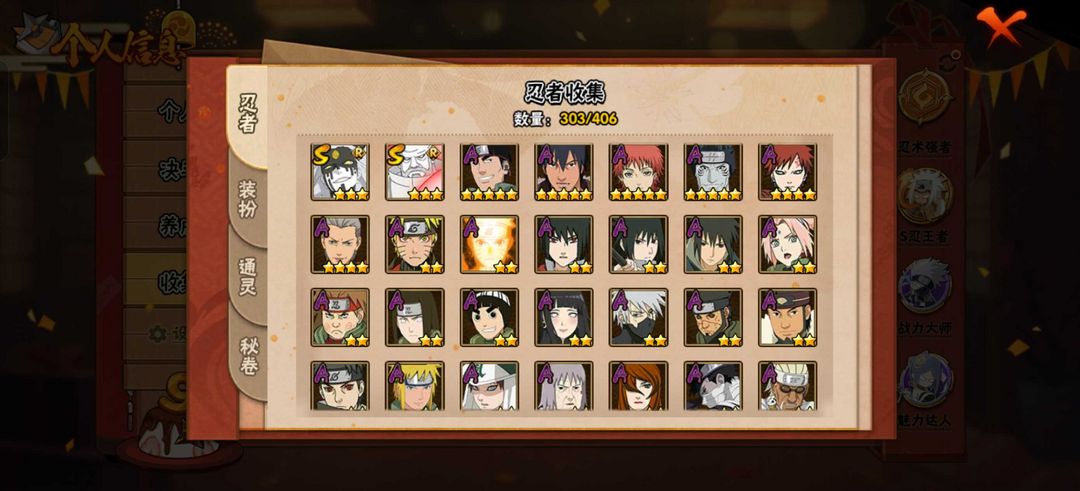Select the blonde Minato portrait in bottom row
Viewport: 1080px width, 491px height.
click(415, 386)
